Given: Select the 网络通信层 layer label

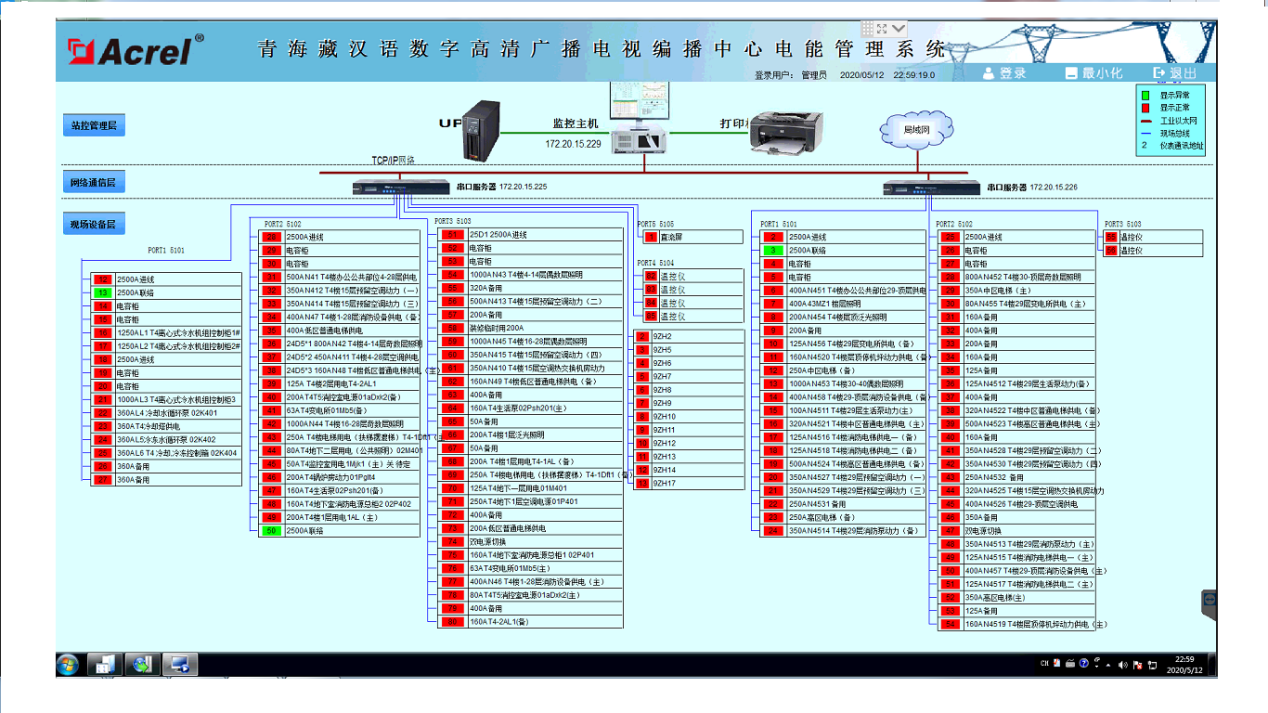Looking at the screenshot, I should tap(93, 182).
